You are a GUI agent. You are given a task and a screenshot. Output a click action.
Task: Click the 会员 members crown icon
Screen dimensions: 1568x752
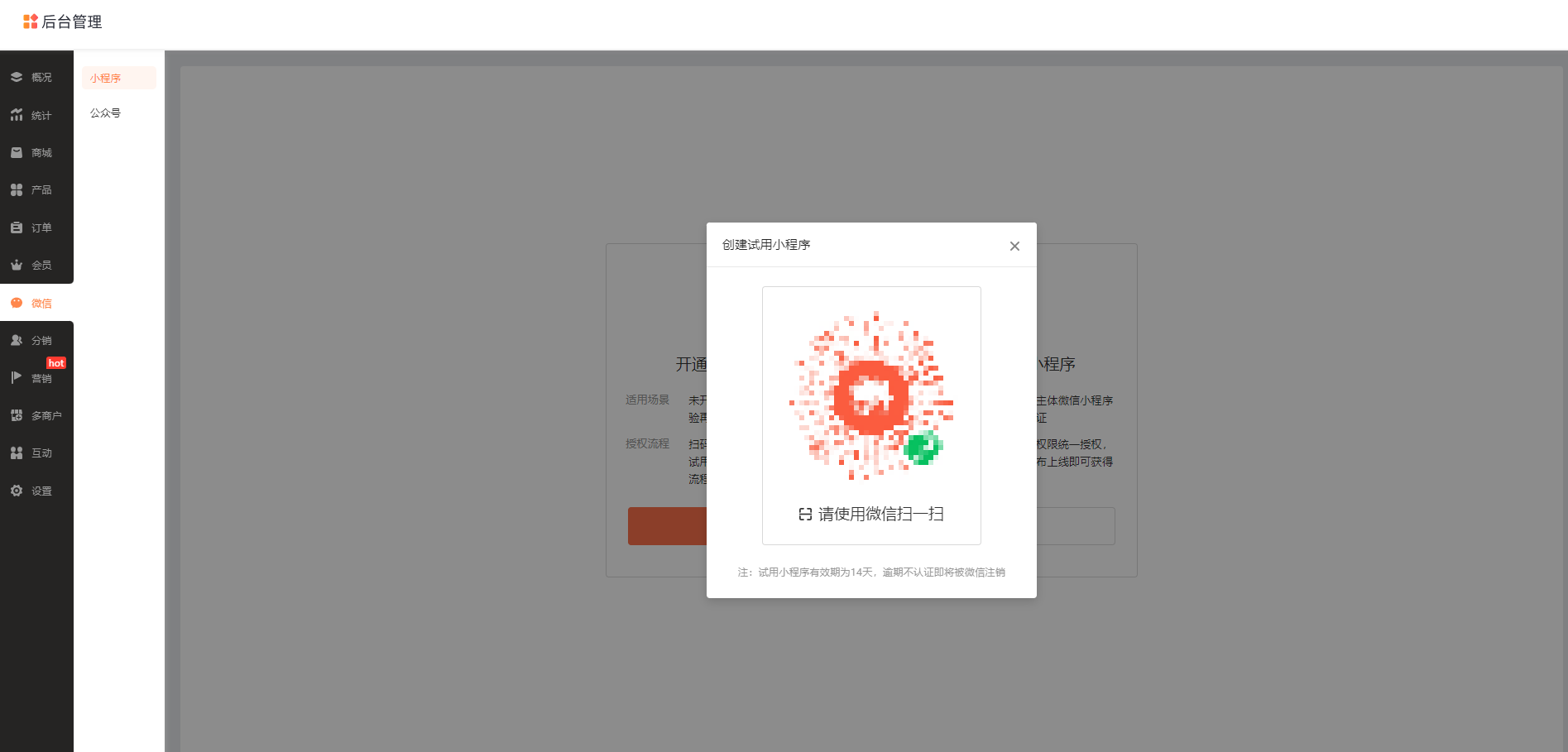pos(17,265)
